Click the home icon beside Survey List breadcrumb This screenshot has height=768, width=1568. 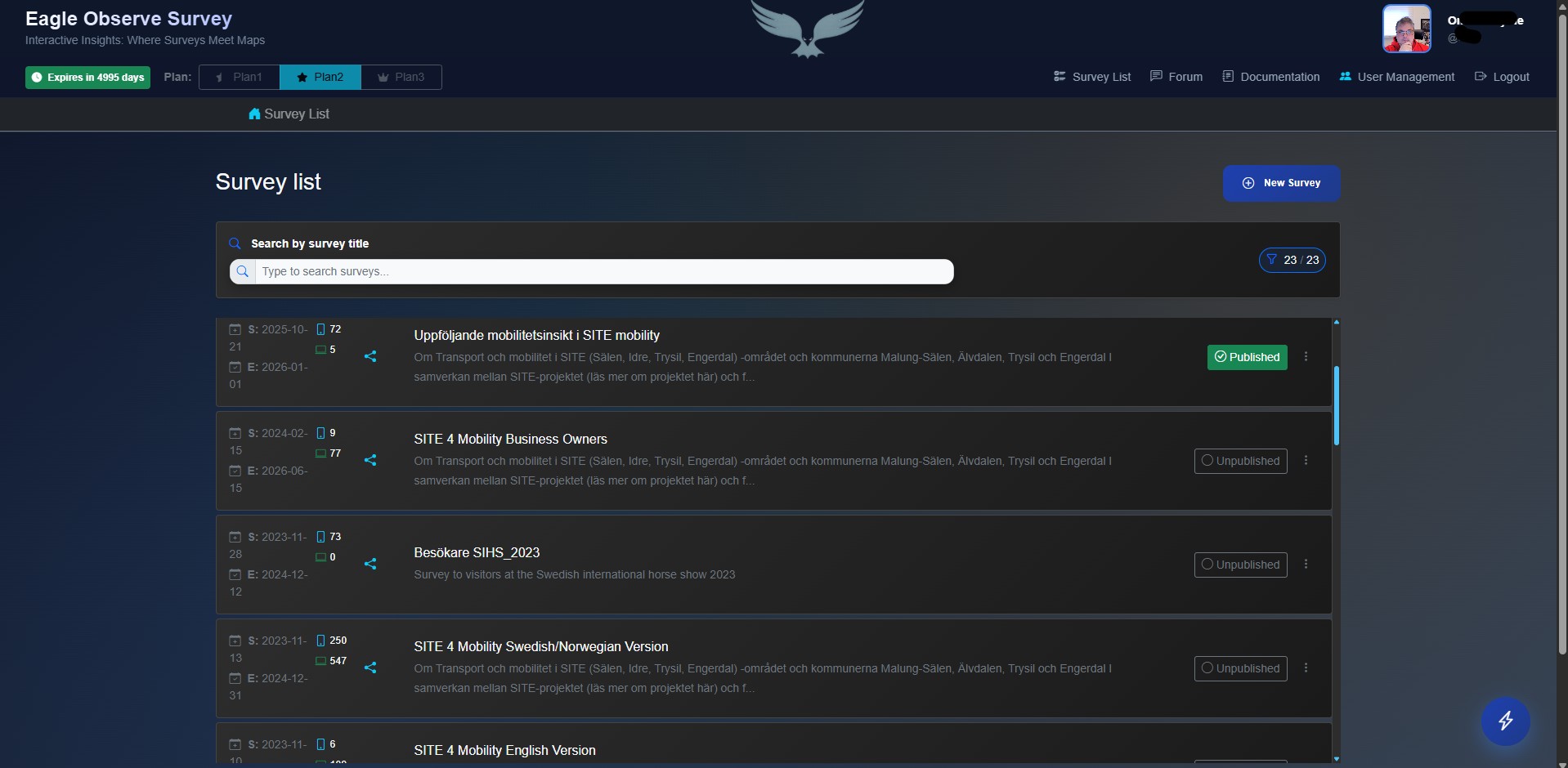[x=254, y=114]
